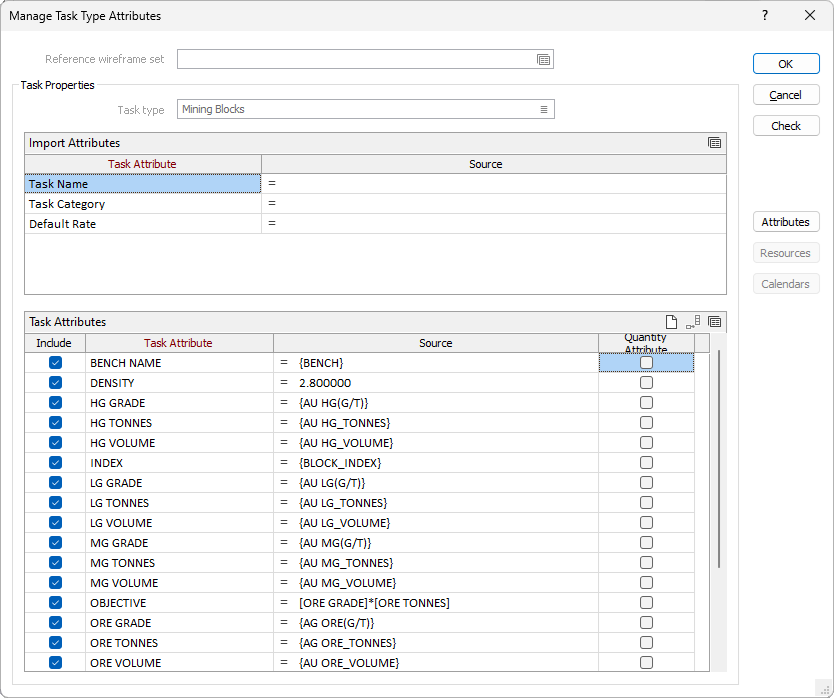This screenshot has width=834, height=698.
Task: Click the {AU LG_VOLUME} source cell
Action: pyautogui.click(x=436, y=522)
